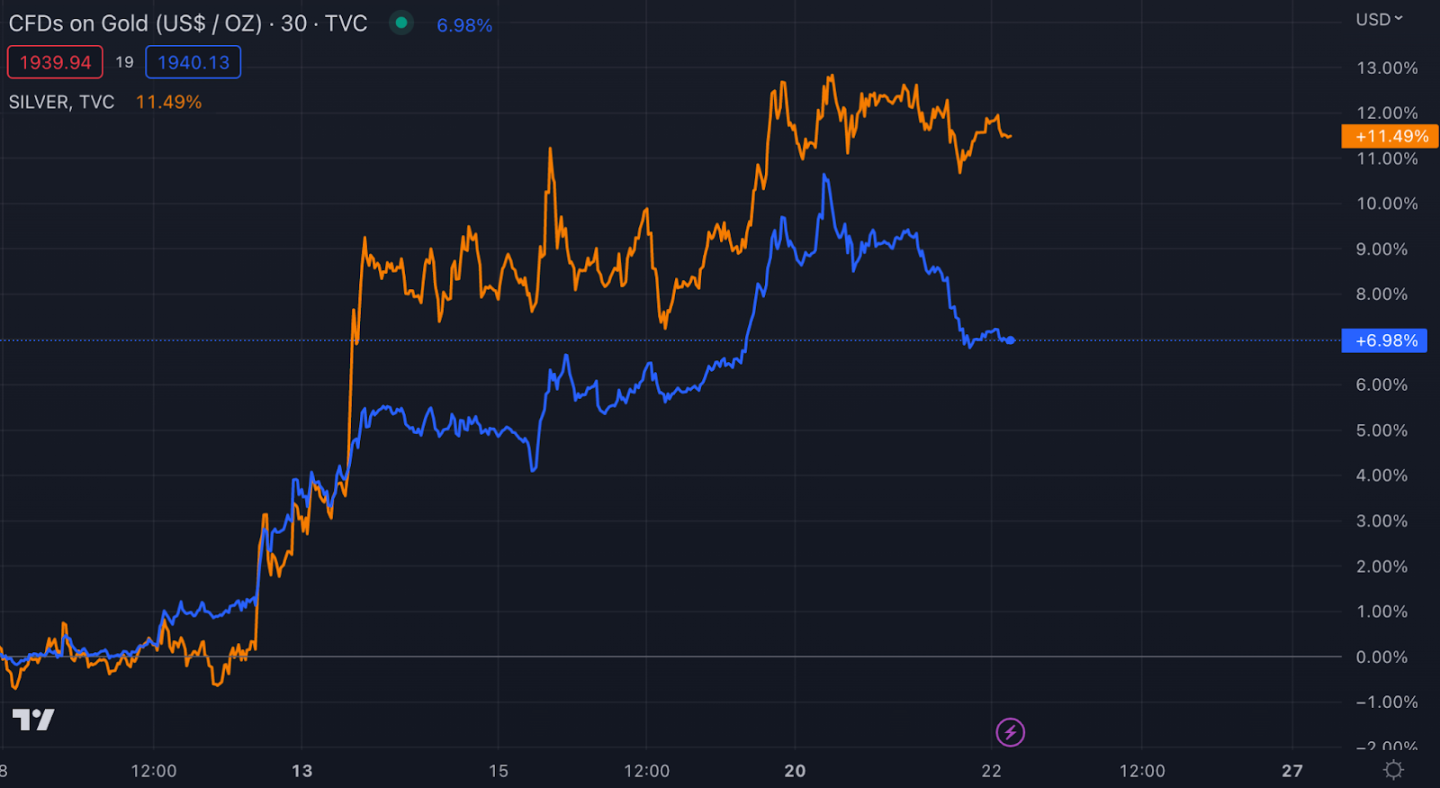The image size is (1440, 788).
Task: Click the gold 6.98% legend value
Action: pos(464,25)
